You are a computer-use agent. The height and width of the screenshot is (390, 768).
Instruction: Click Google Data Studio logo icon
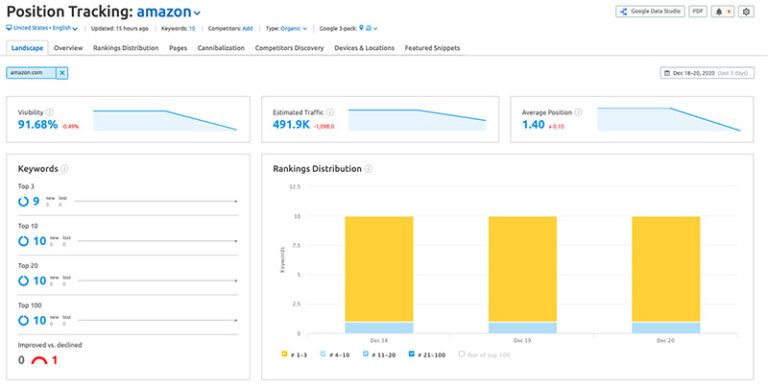point(624,12)
